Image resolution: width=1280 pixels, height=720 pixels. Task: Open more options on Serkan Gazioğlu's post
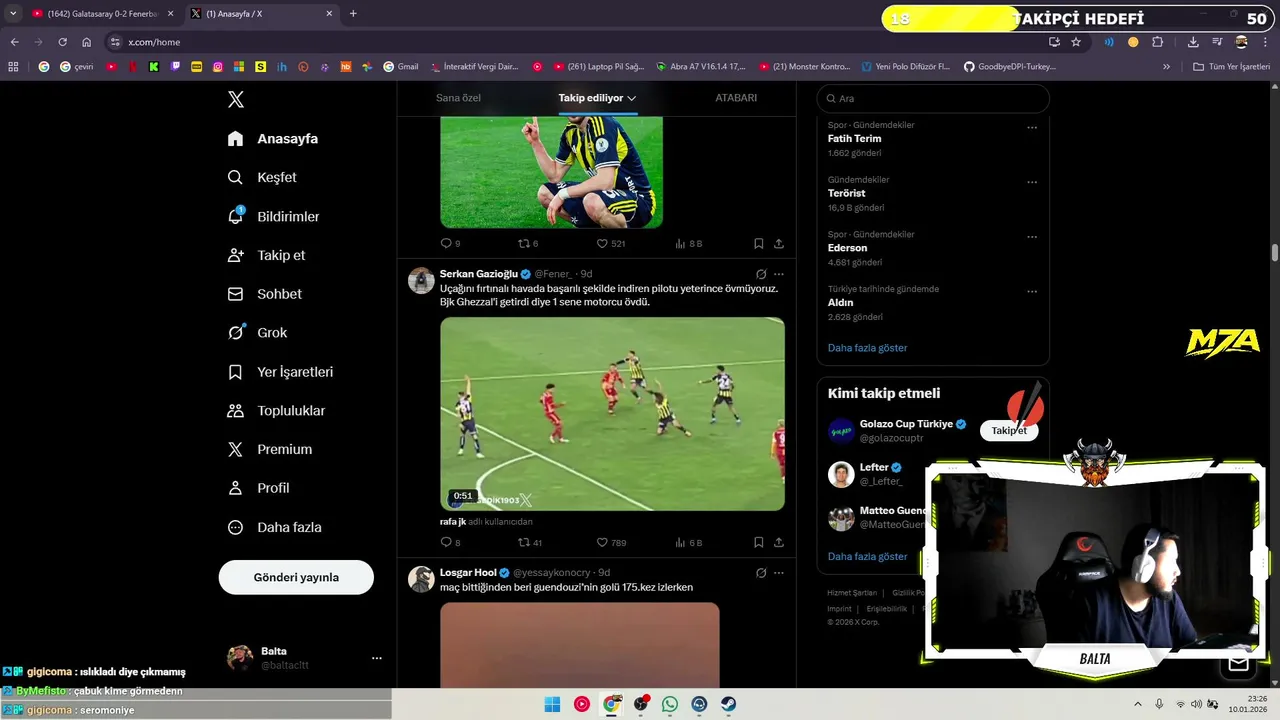(779, 274)
